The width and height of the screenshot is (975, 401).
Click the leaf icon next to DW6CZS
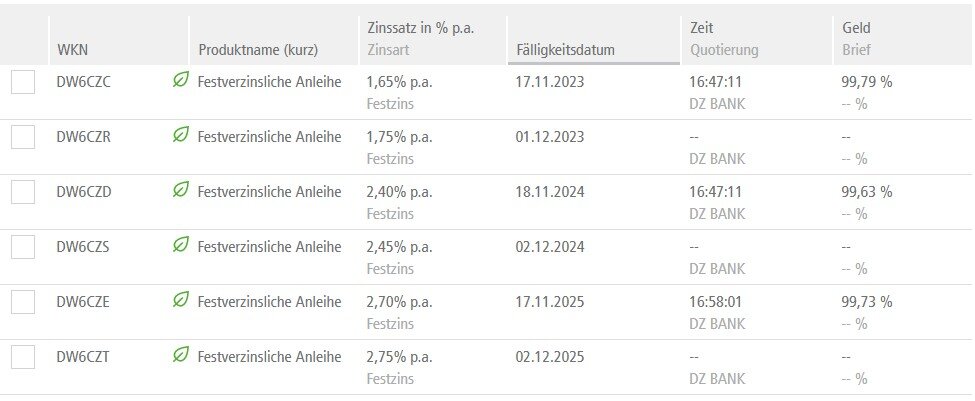181,245
